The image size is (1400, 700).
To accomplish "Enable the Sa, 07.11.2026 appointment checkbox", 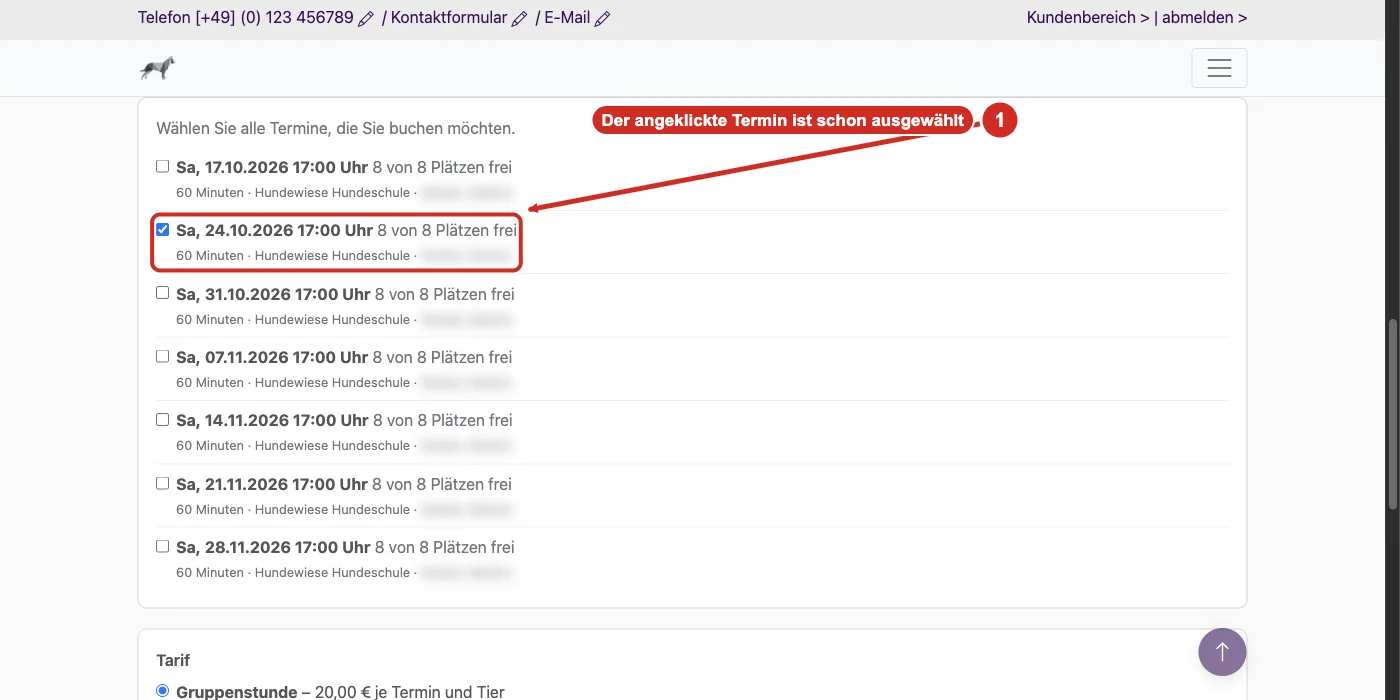I will 163,356.
